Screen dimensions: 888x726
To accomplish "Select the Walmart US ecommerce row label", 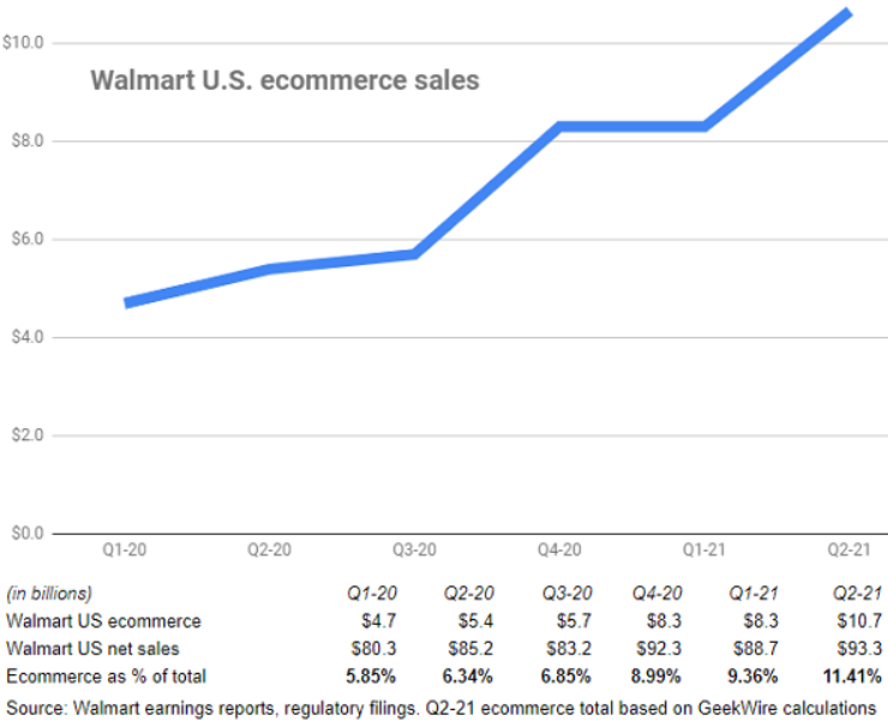I will tap(103, 621).
